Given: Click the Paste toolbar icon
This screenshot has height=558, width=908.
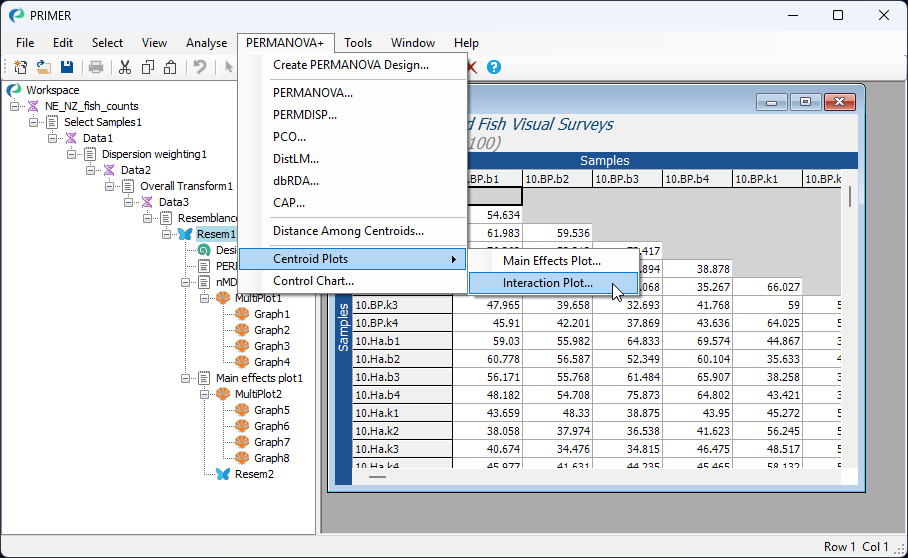Looking at the screenshot, I should click(x=170, y=67).
